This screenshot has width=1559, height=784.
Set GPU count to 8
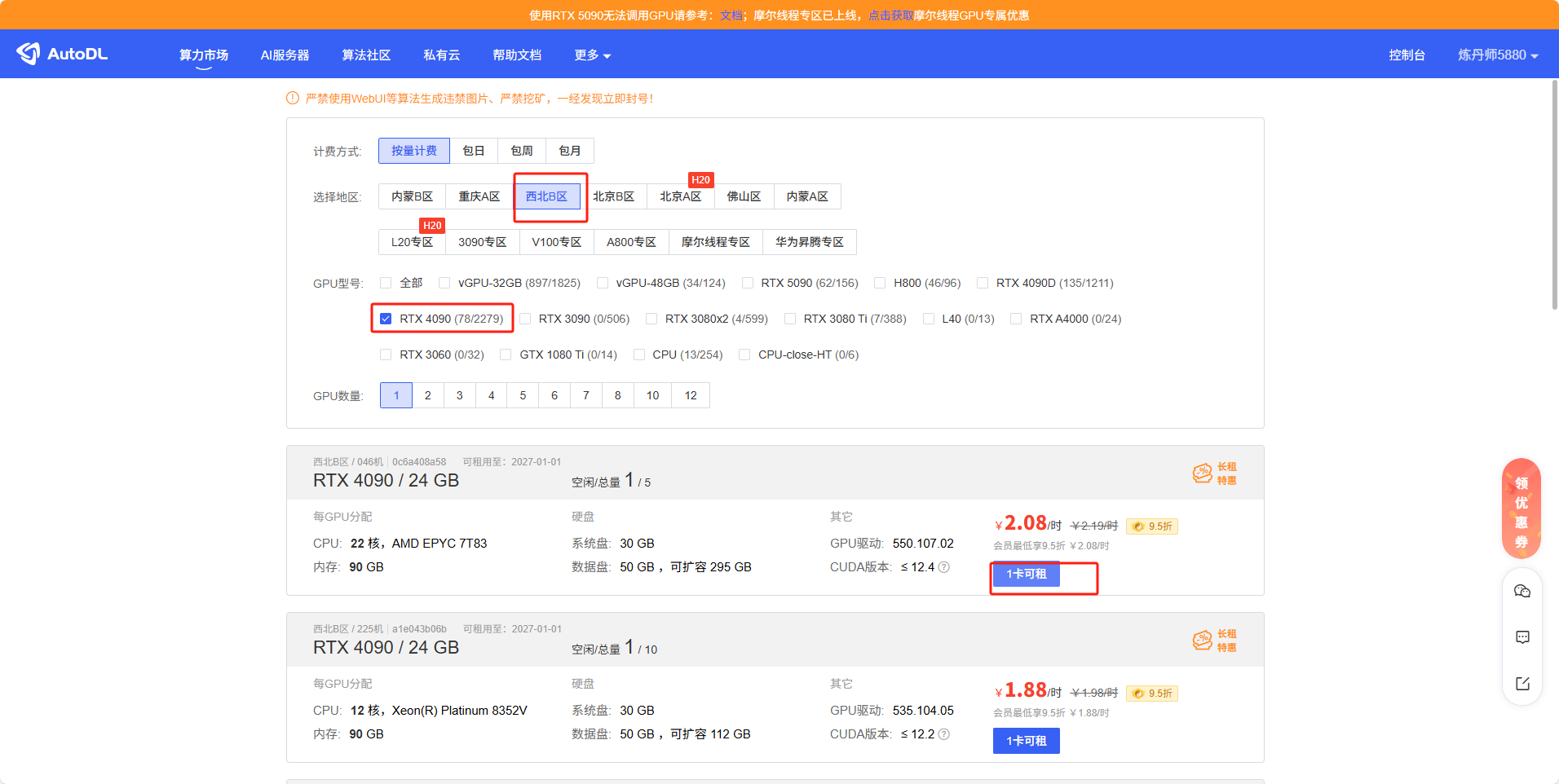coord(618,395)
